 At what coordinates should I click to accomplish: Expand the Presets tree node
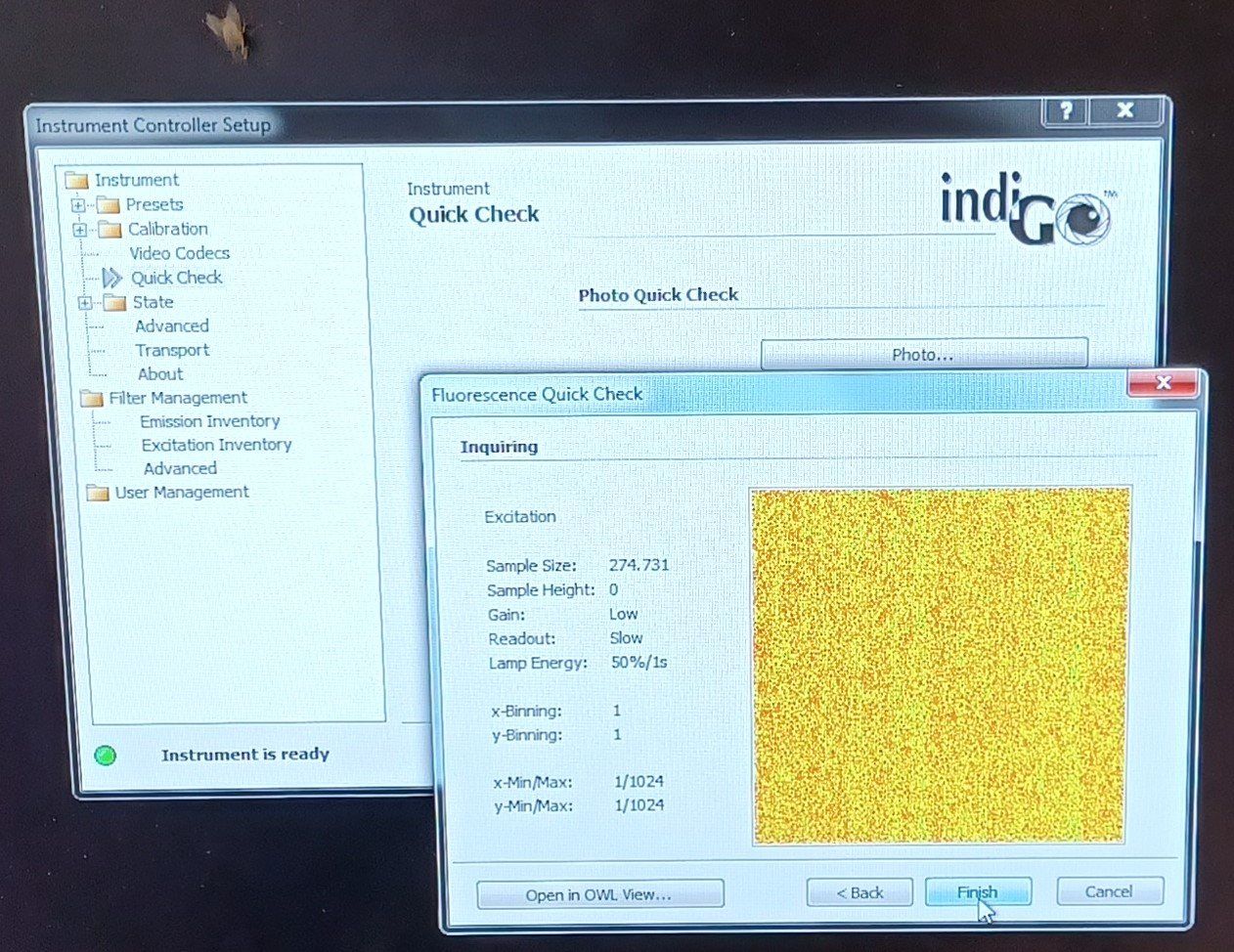[x=78, y=205]
